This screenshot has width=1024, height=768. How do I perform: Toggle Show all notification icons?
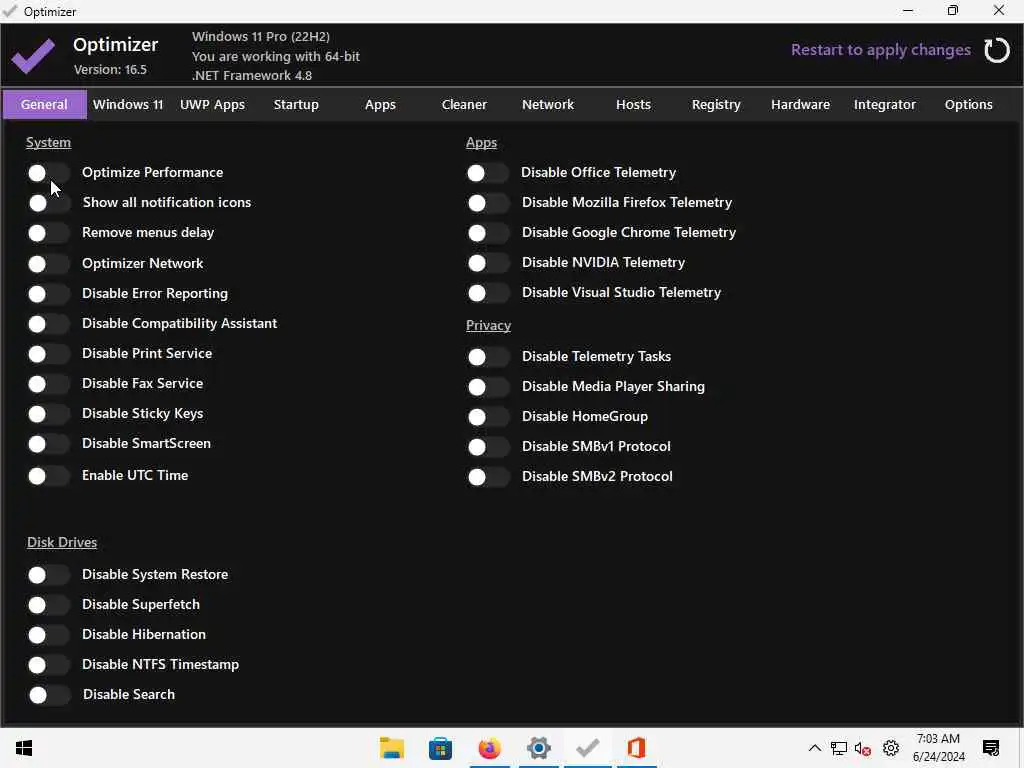click(x=48, y=203)
